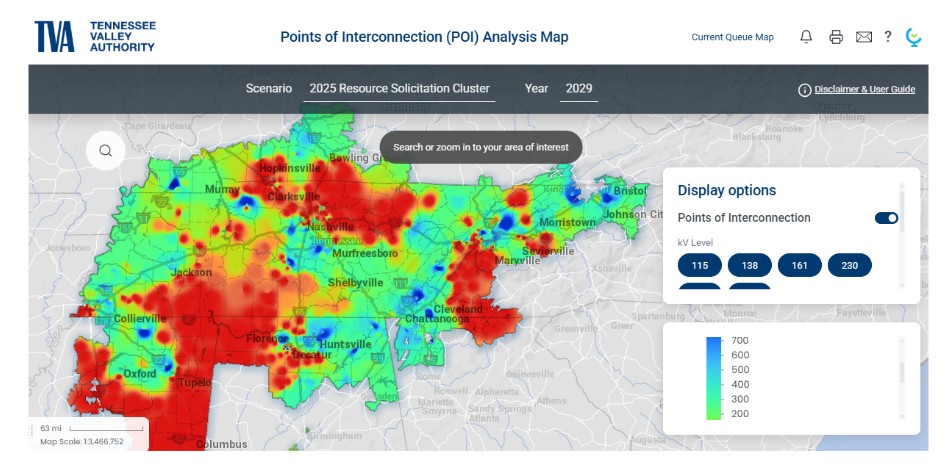This screenshot has width=952, height=467.
Task: Open the Year 2029 dropdown
Action: 579,89
